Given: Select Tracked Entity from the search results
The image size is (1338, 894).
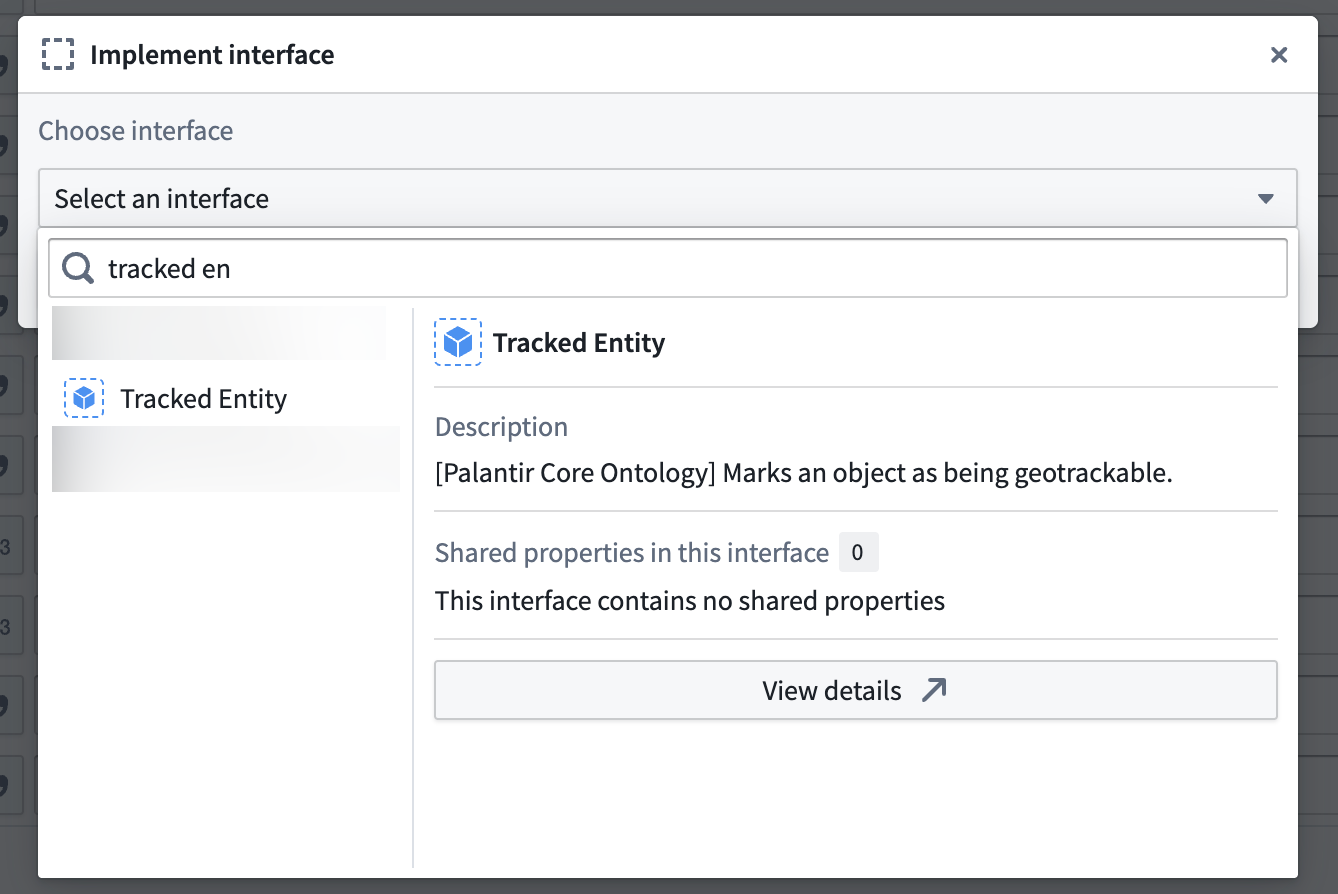Looking at the screenshot, I should tap(203, 398).
